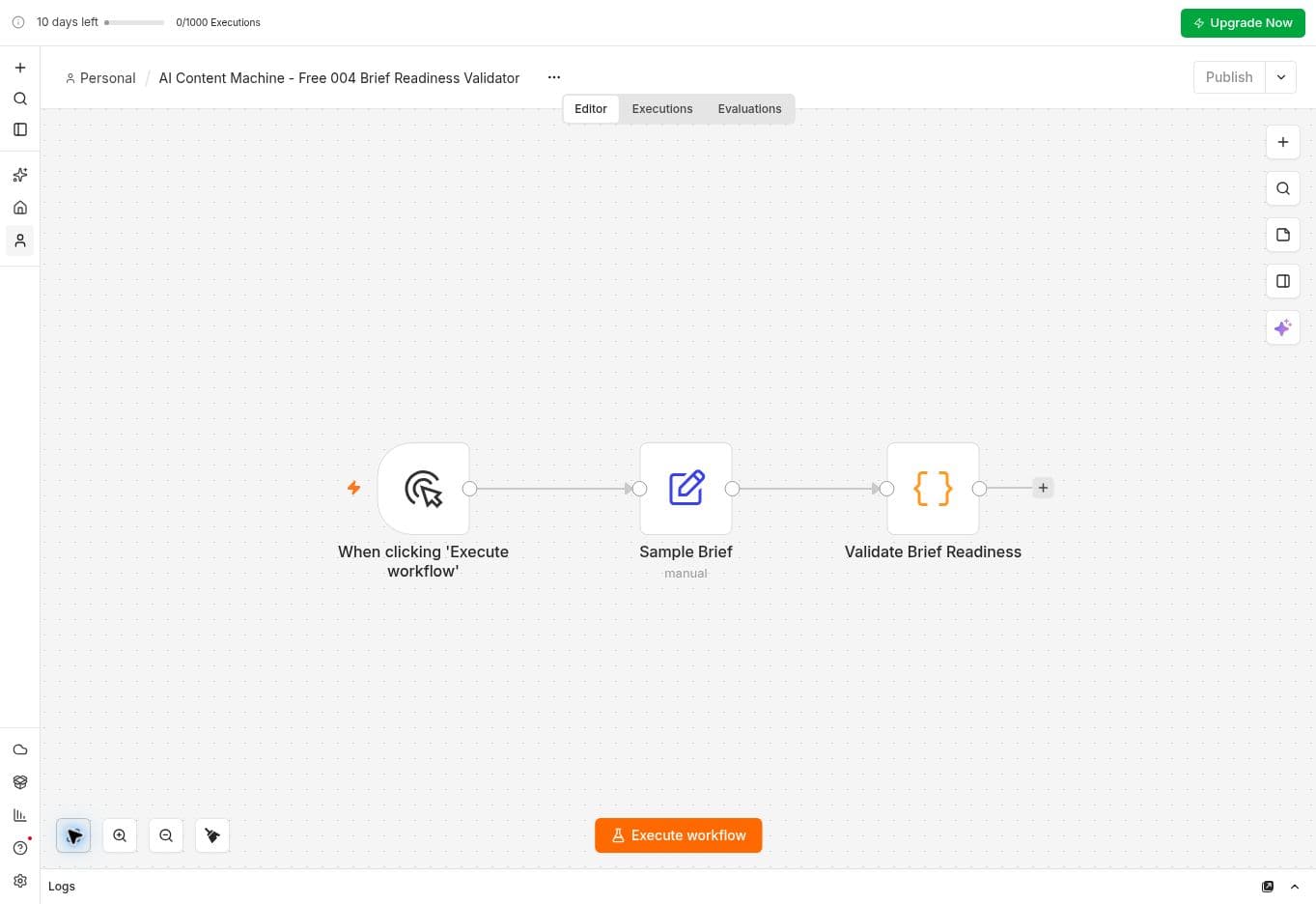Click the cloud icon in left sidebar
1316x904 pixels.
20,749
